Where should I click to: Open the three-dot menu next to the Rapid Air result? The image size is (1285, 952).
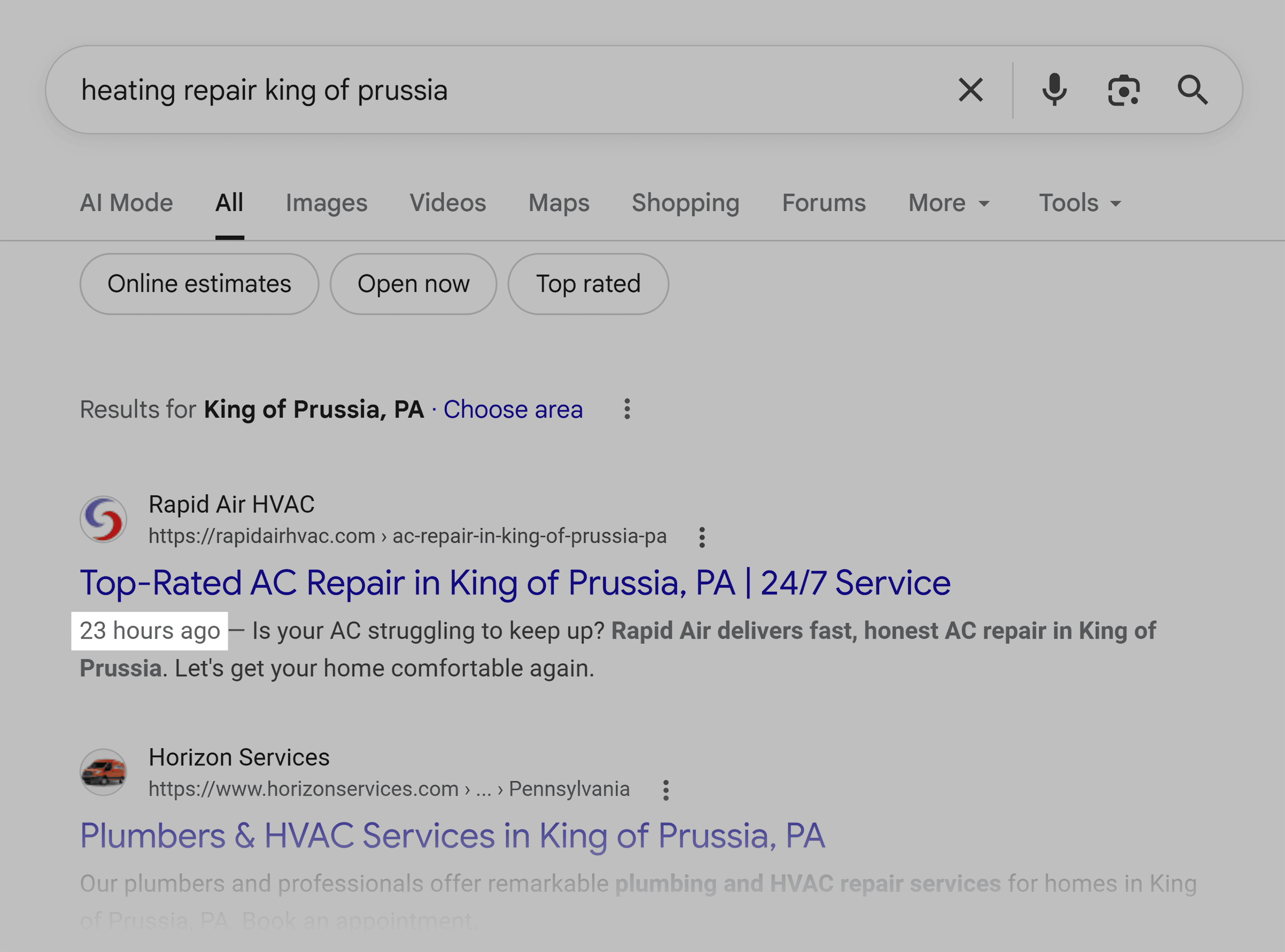coord(702,536)
